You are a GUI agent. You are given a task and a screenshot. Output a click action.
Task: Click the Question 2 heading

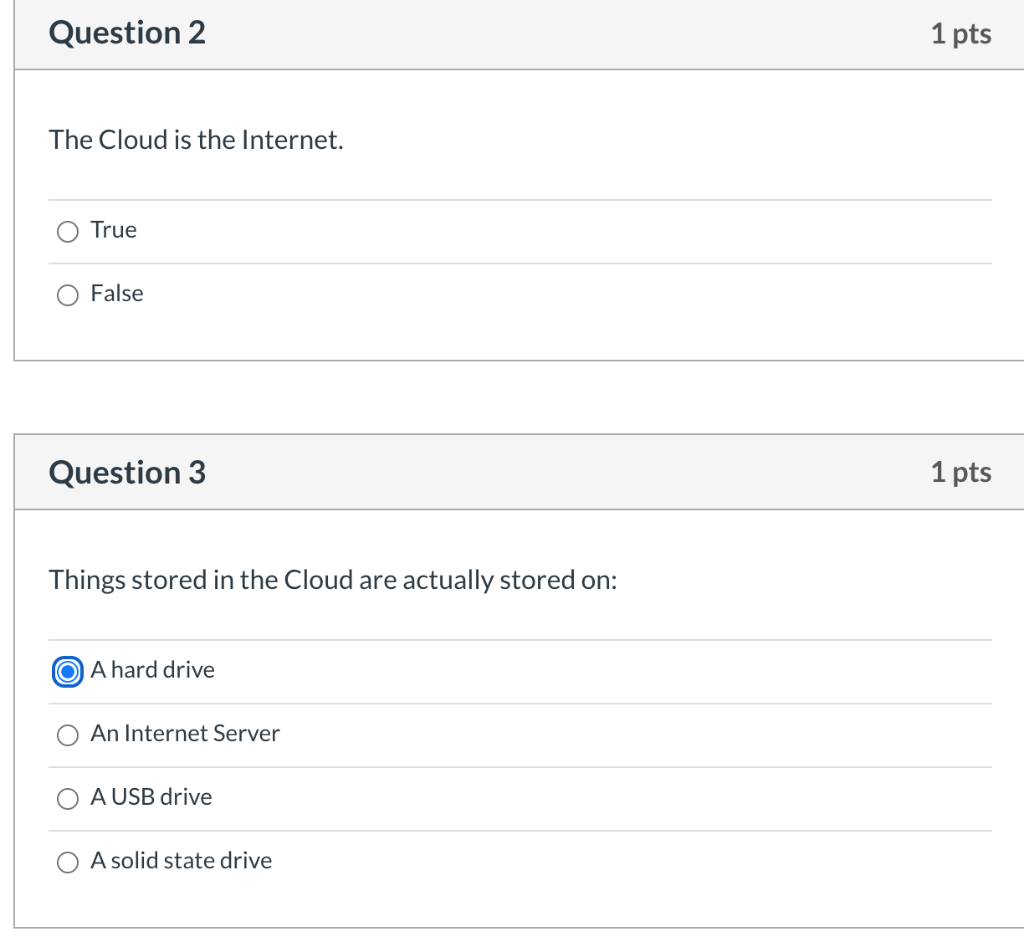[127, 33]
